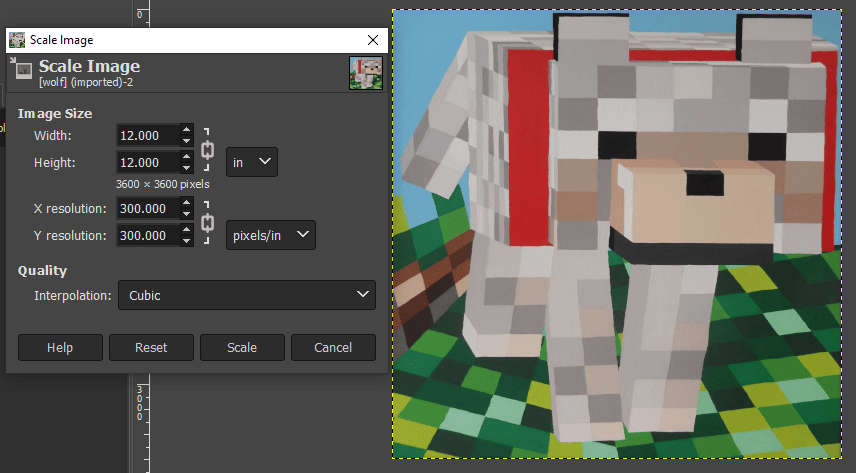Click the 'Width:' label
The height and width of the screenshot is (473, 856).
click(52, 135)
